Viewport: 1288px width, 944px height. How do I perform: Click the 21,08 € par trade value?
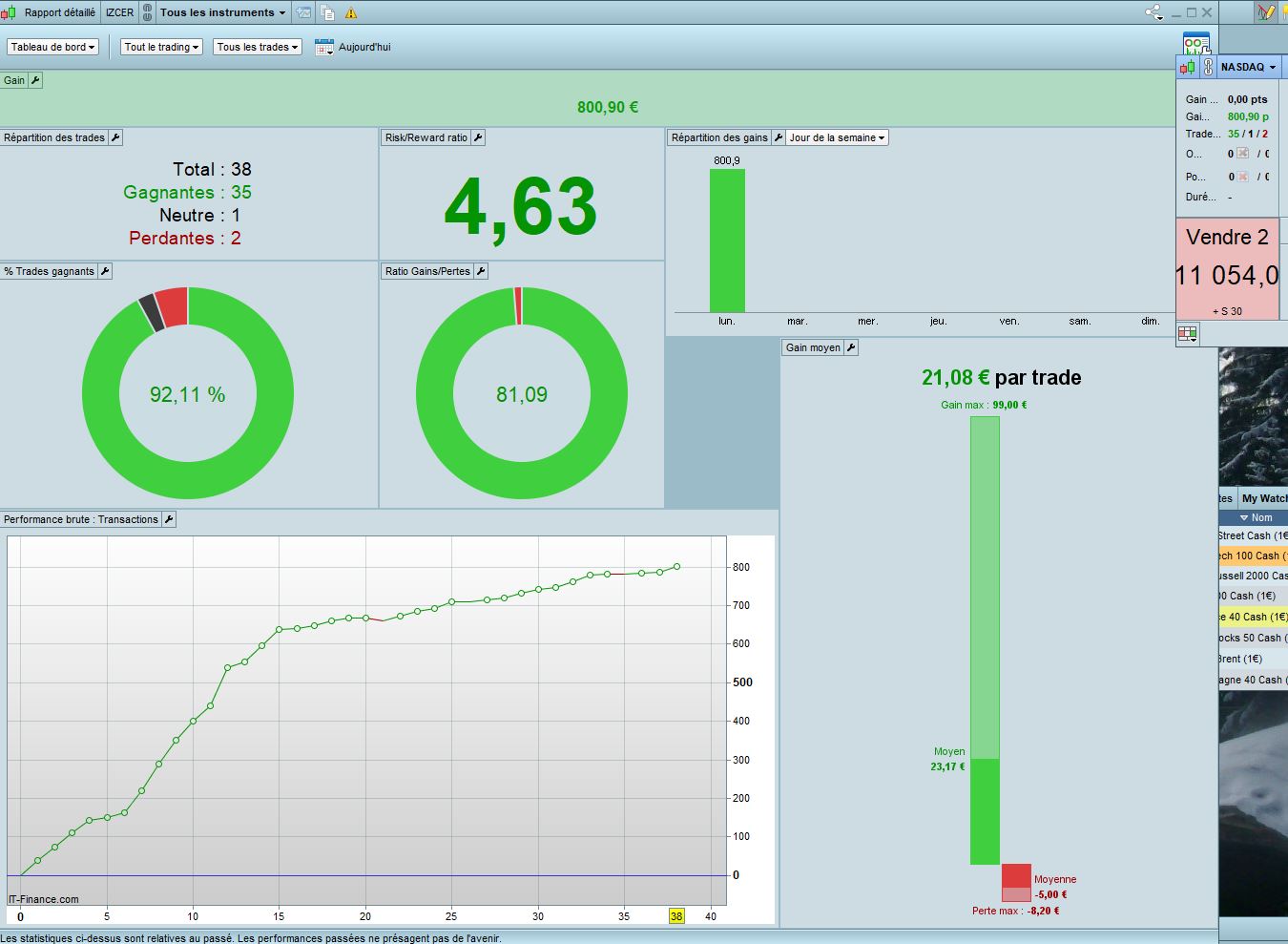(1002, 377)
